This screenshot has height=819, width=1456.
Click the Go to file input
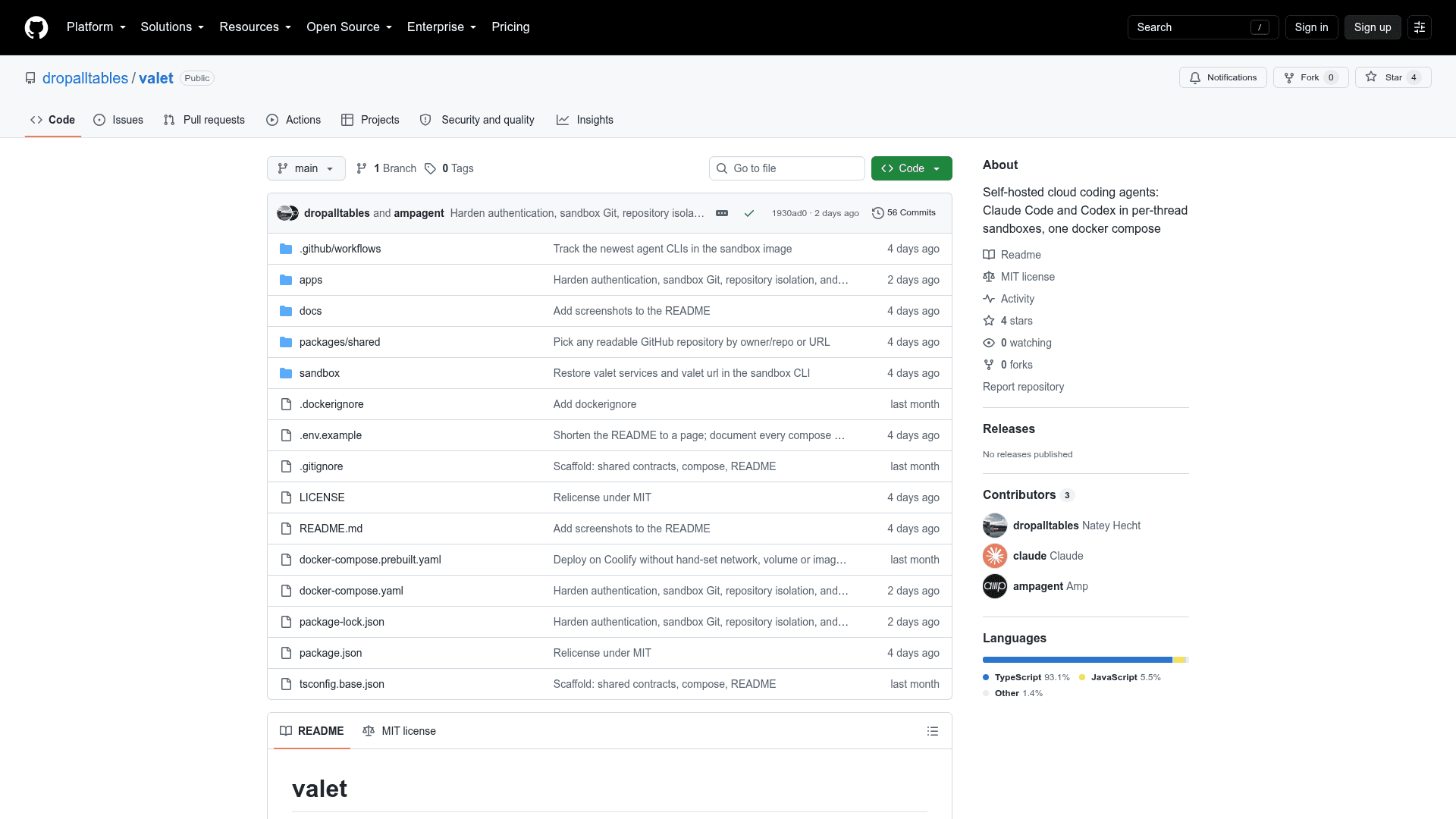787,168
